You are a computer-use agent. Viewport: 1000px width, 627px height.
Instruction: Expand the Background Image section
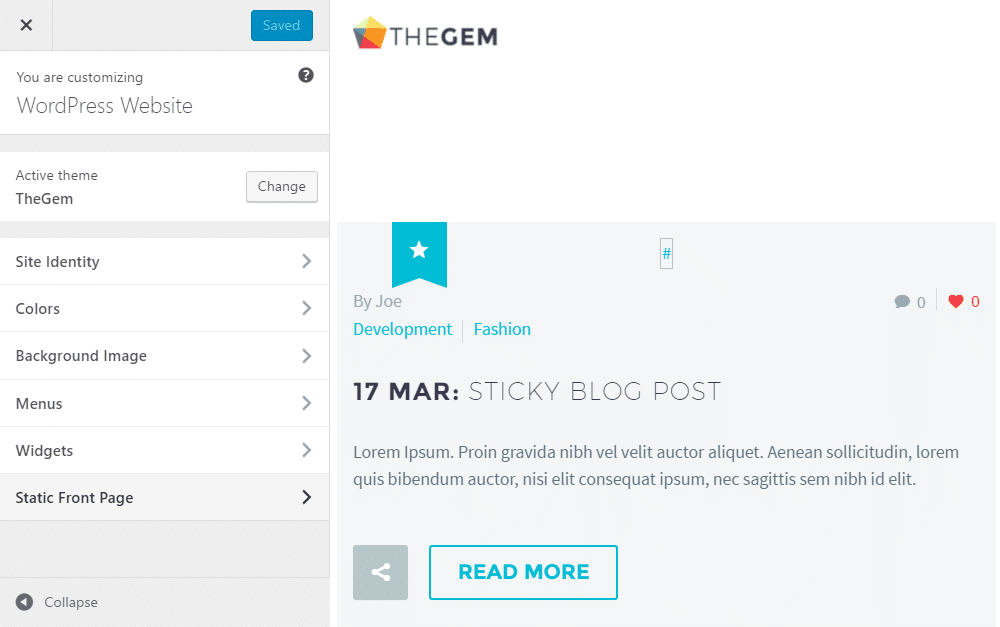[165, 355]
